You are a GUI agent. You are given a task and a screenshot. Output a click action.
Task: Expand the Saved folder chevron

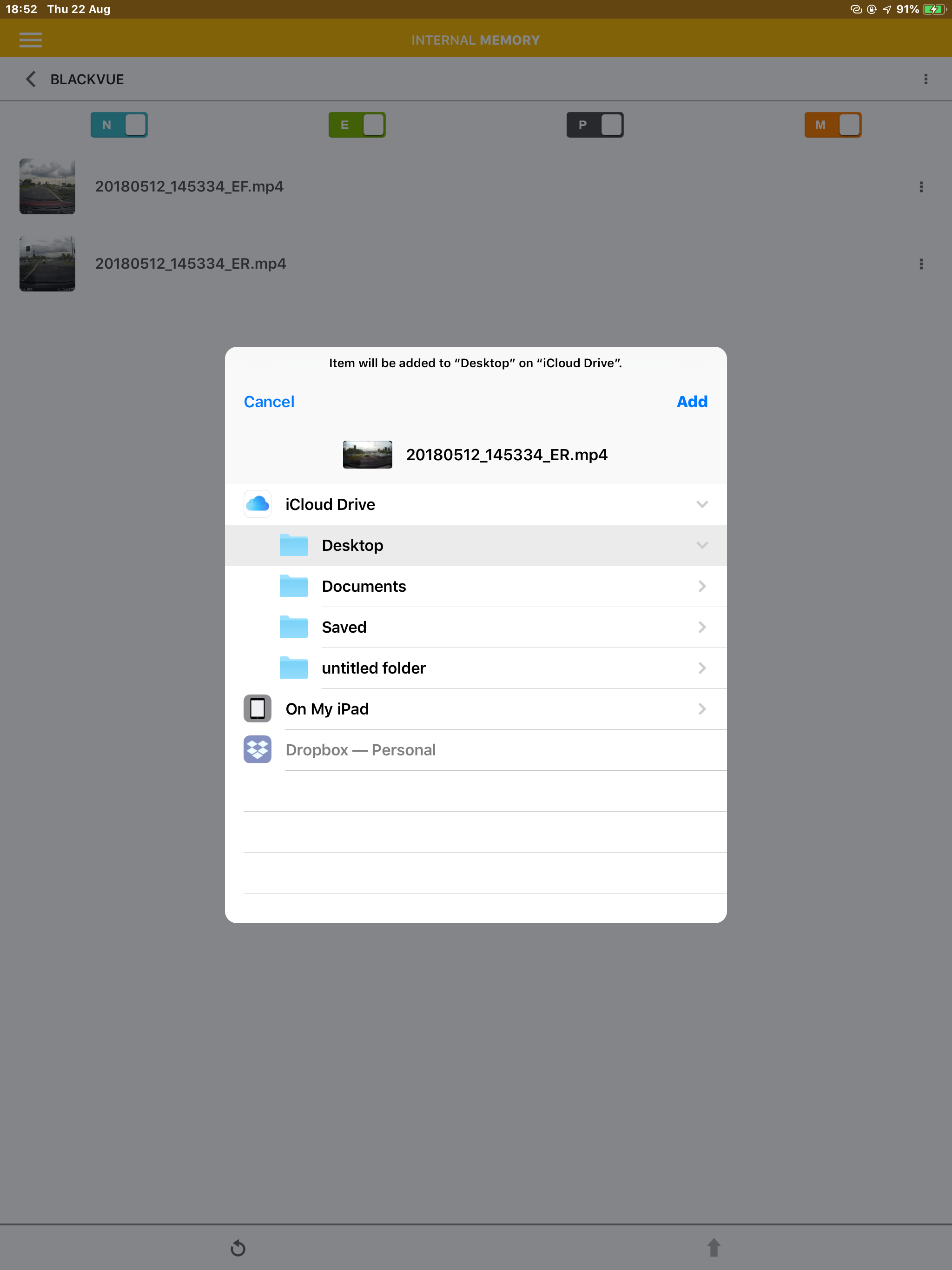coord(701,627)
